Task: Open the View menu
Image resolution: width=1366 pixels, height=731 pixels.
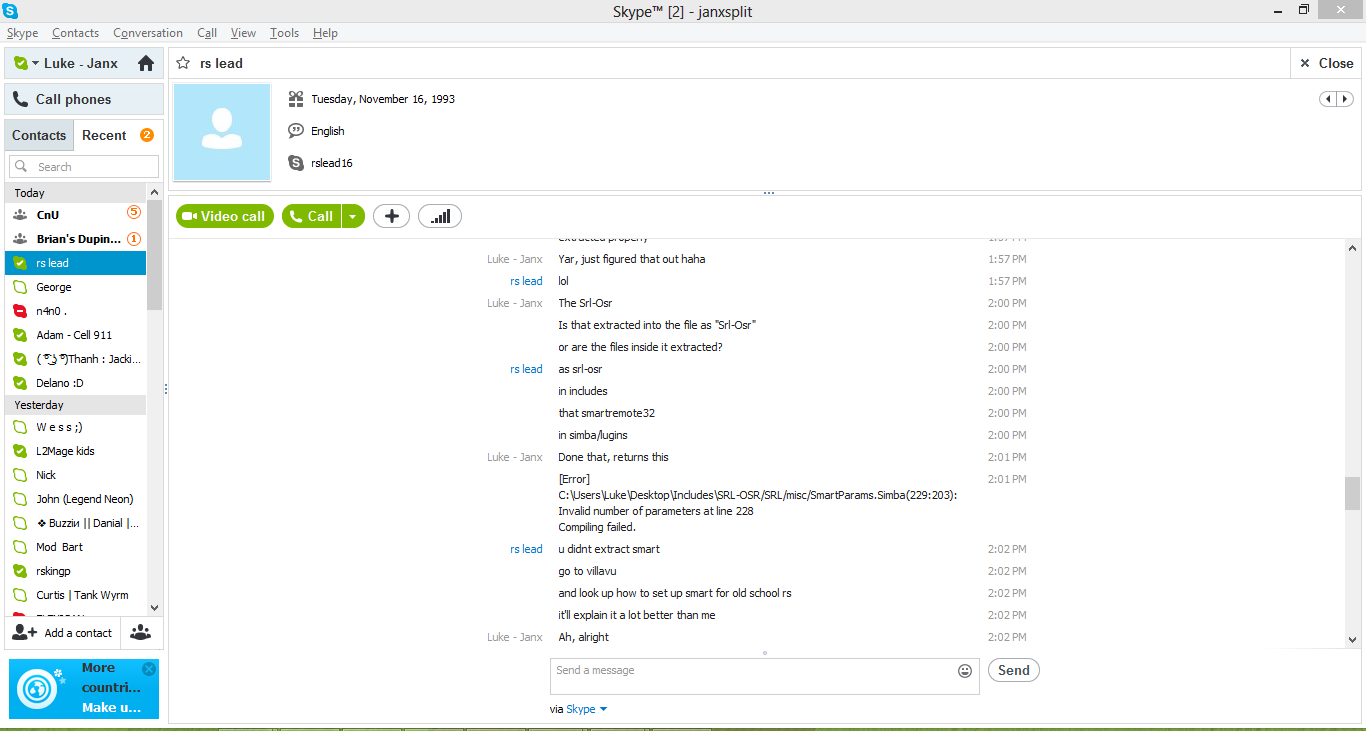Action: [243, 33]
